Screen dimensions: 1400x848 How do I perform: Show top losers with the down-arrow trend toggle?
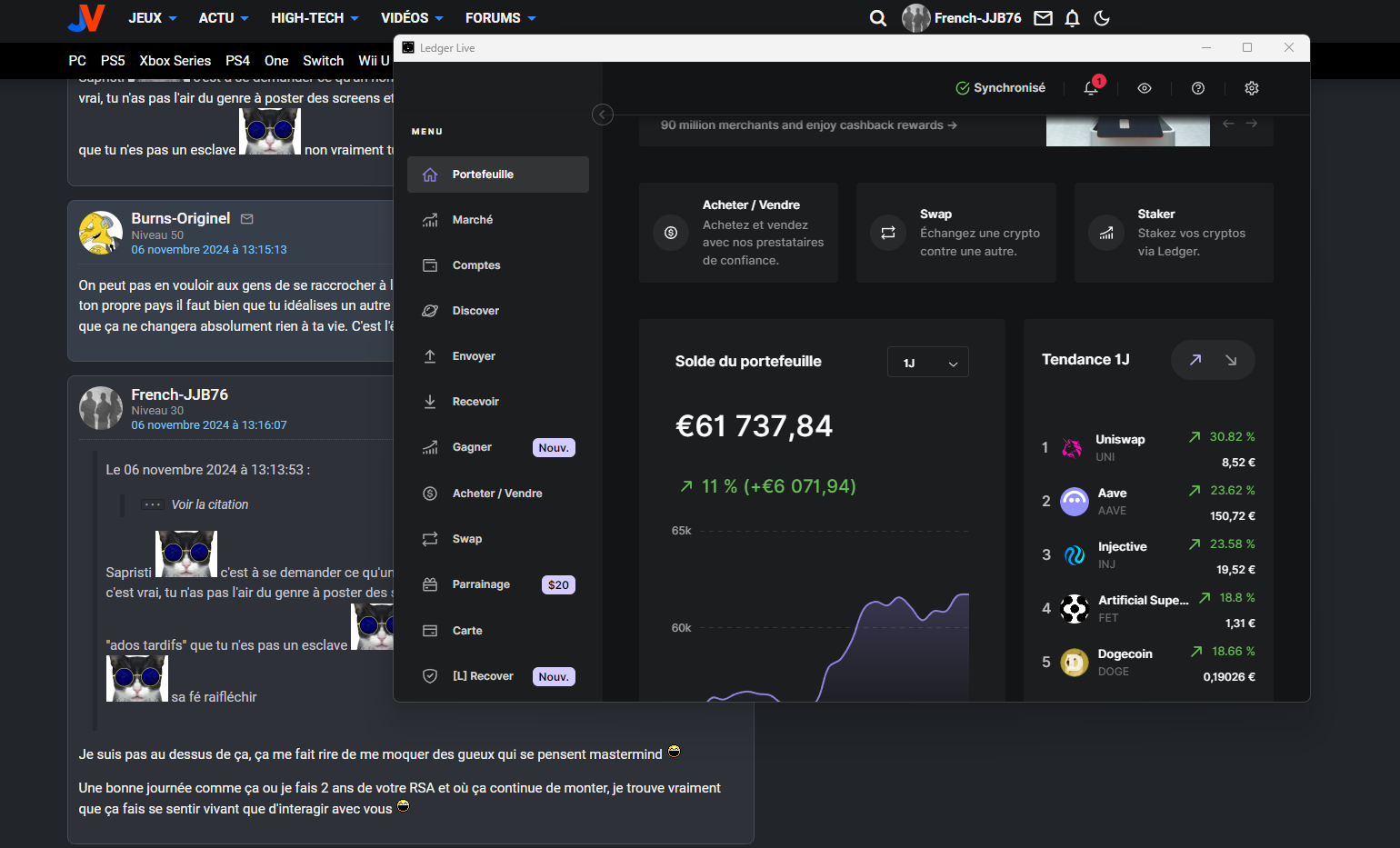point(1231,360)
